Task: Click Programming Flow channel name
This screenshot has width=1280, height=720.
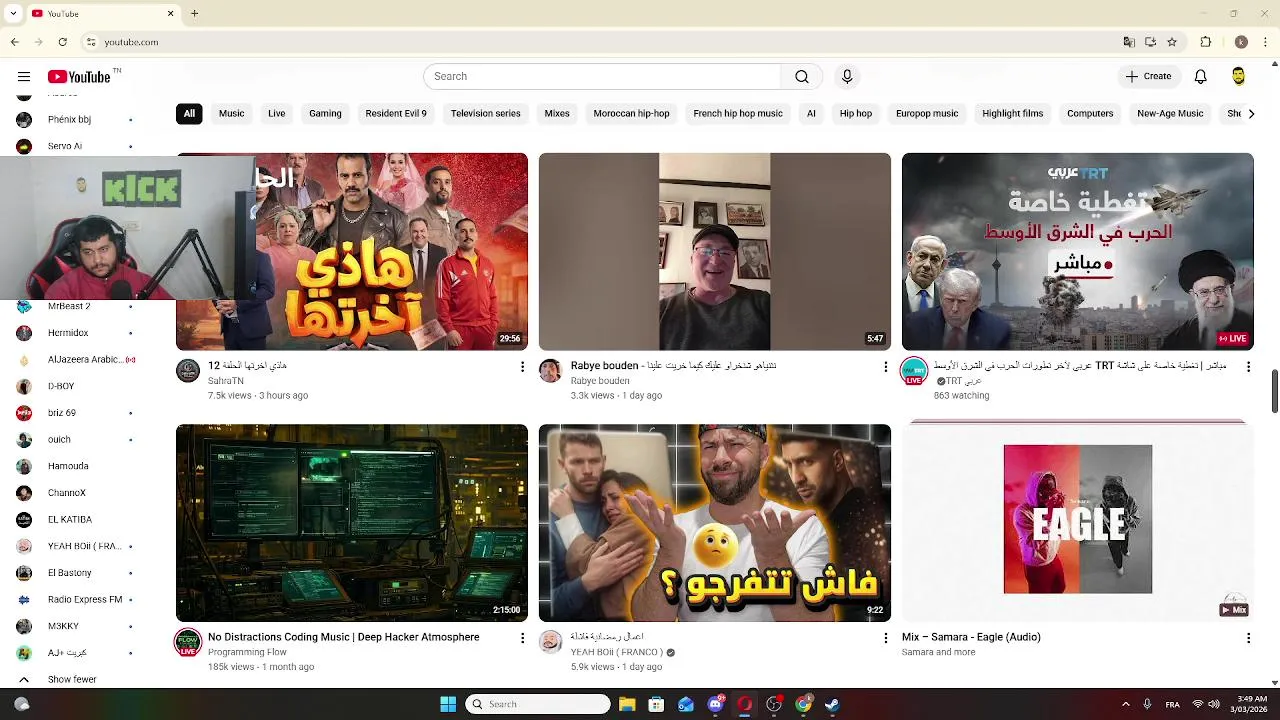Action: click(247, 652)
